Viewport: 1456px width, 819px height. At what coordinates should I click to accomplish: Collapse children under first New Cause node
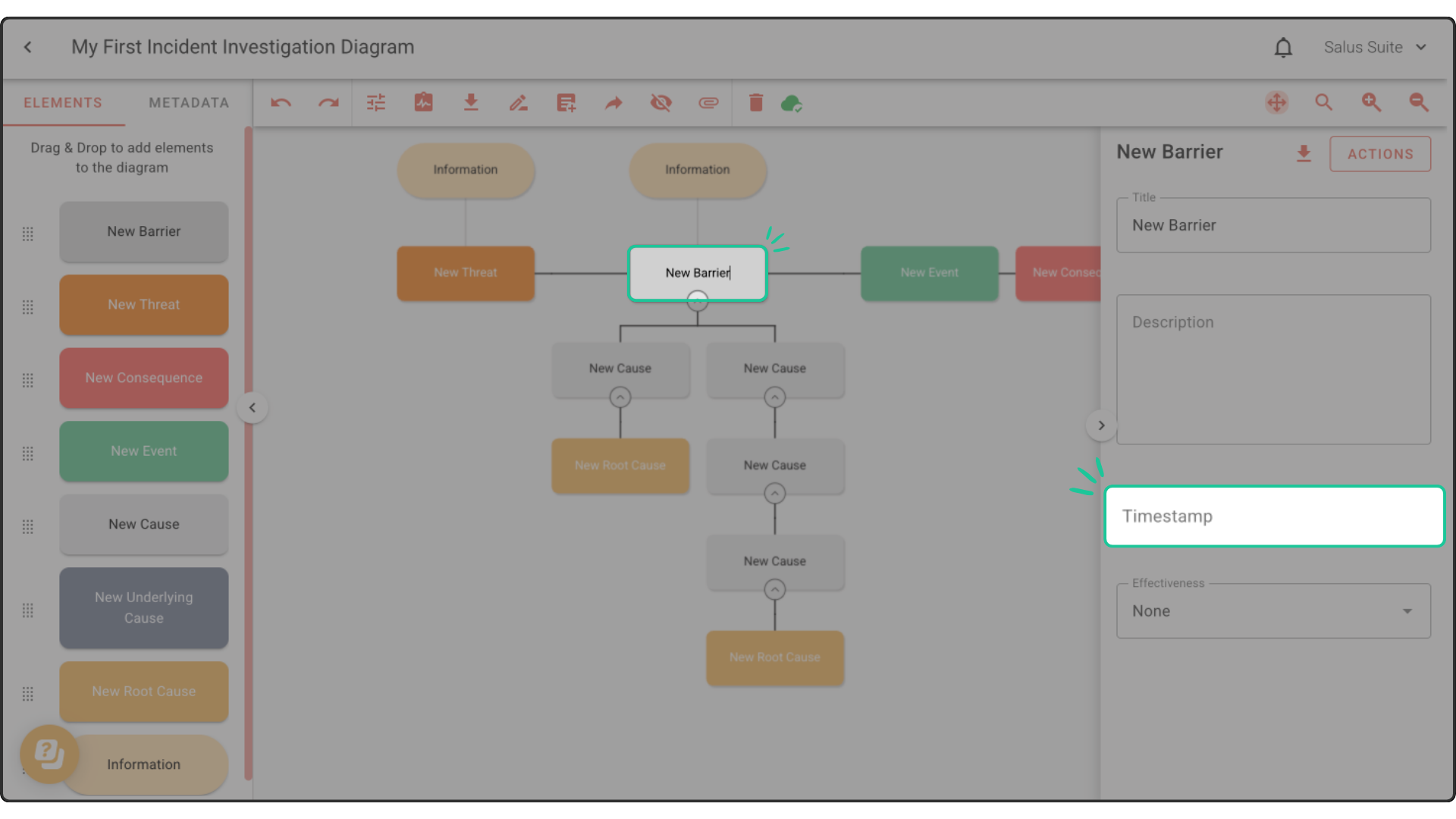[620, 397]
